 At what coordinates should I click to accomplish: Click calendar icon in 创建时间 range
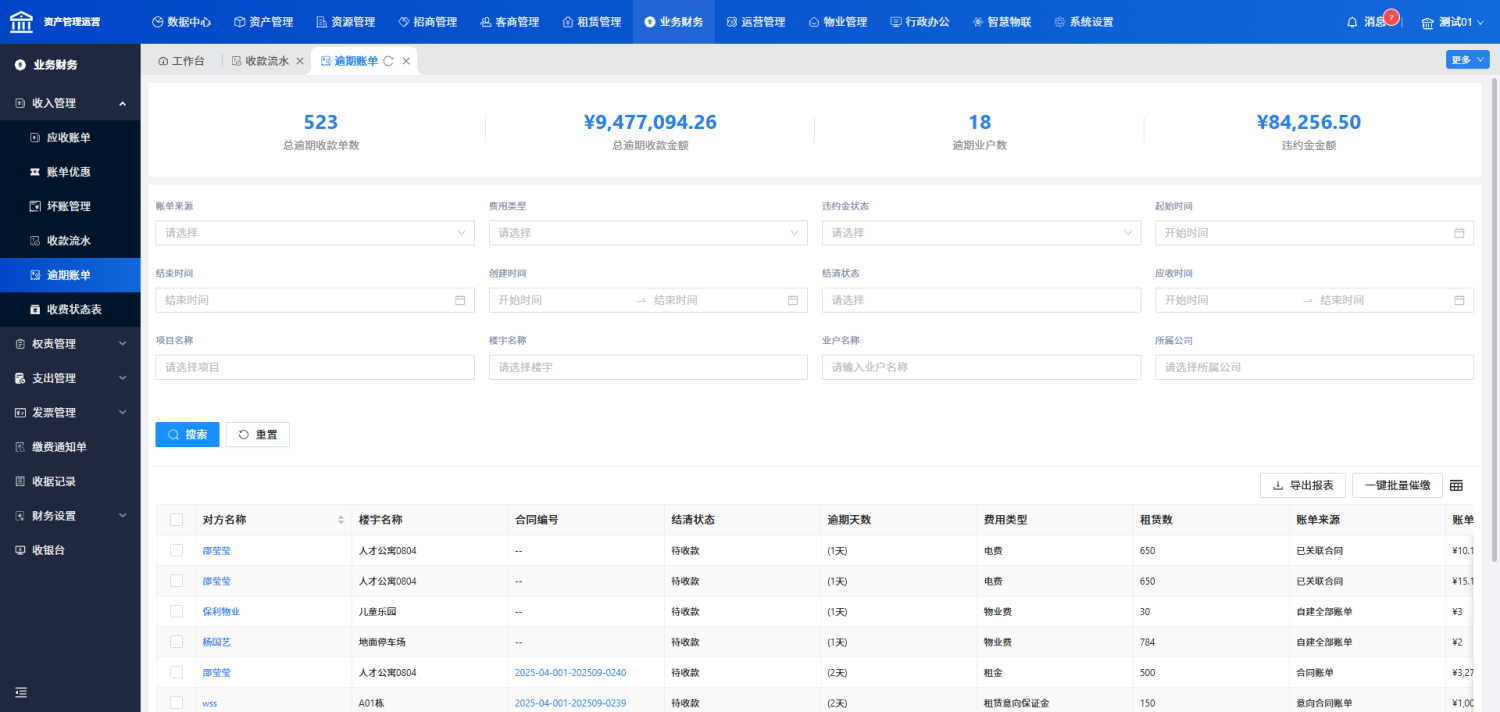(793, 300)
